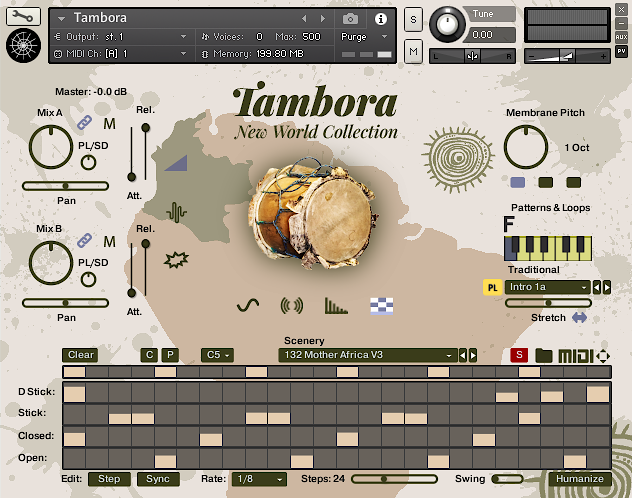Click the Mix A link chain icon
Viewport: 632px width, 498px height.
[85, 122]
